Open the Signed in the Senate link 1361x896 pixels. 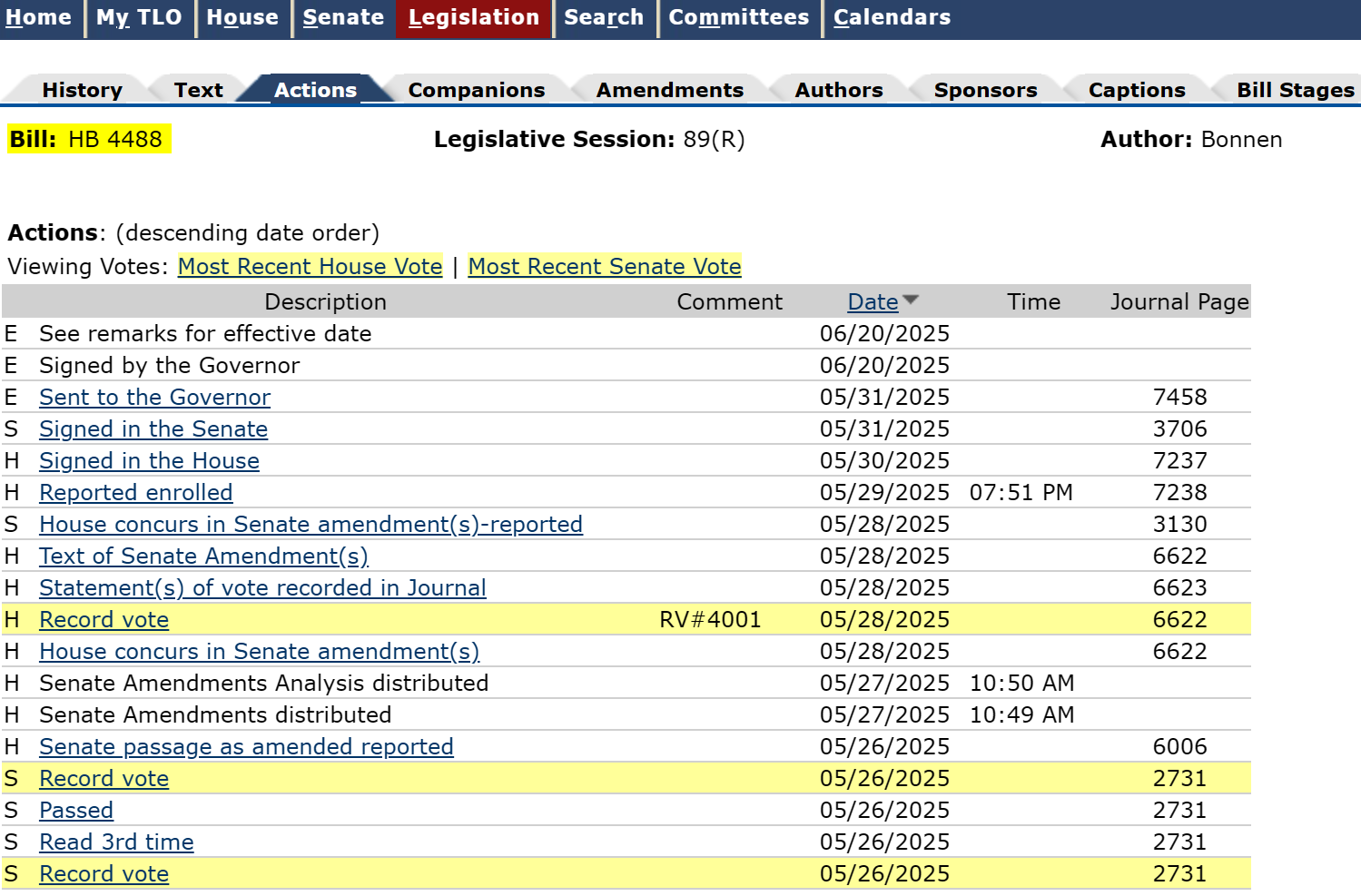pyautogui.click(x=153, y=429)
